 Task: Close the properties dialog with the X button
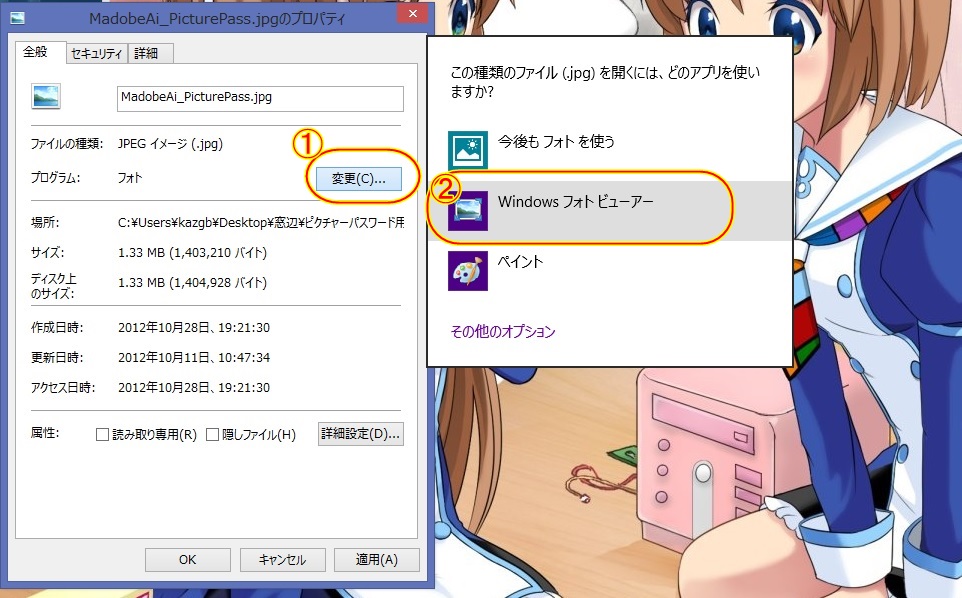(x=413, y=13)
